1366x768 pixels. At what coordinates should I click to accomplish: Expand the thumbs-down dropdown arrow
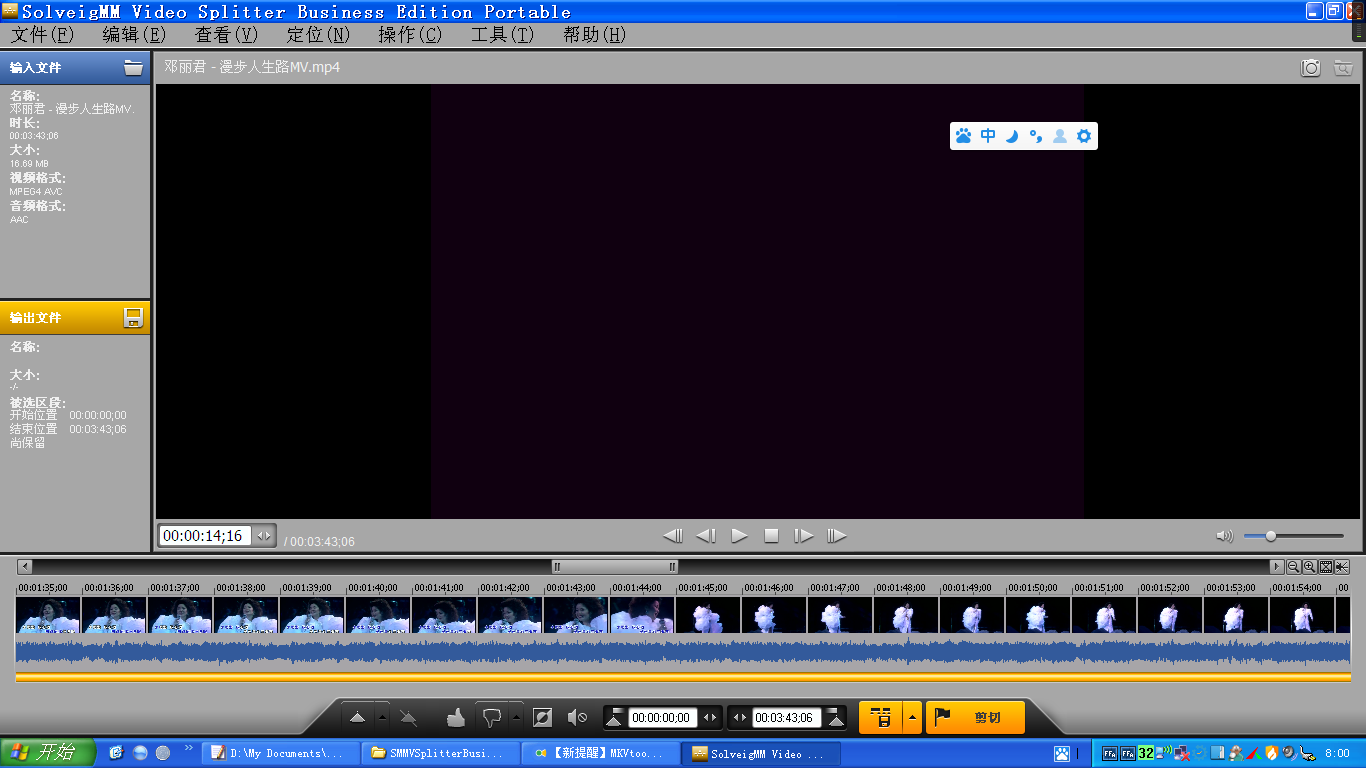[x=516, y=717]
